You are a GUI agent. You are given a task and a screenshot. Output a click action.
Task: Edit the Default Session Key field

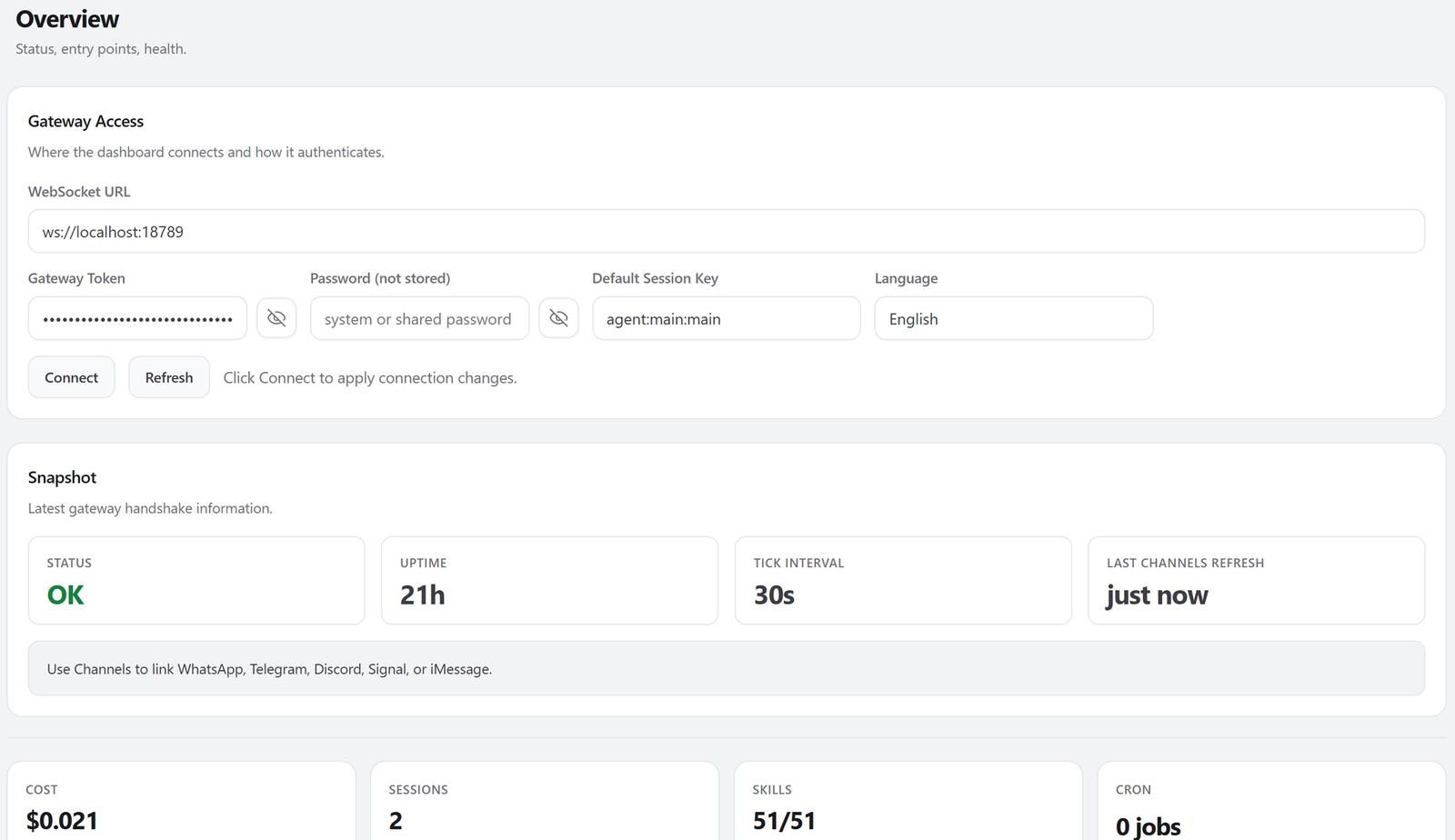pyautogui.click(x=726, y=319)
